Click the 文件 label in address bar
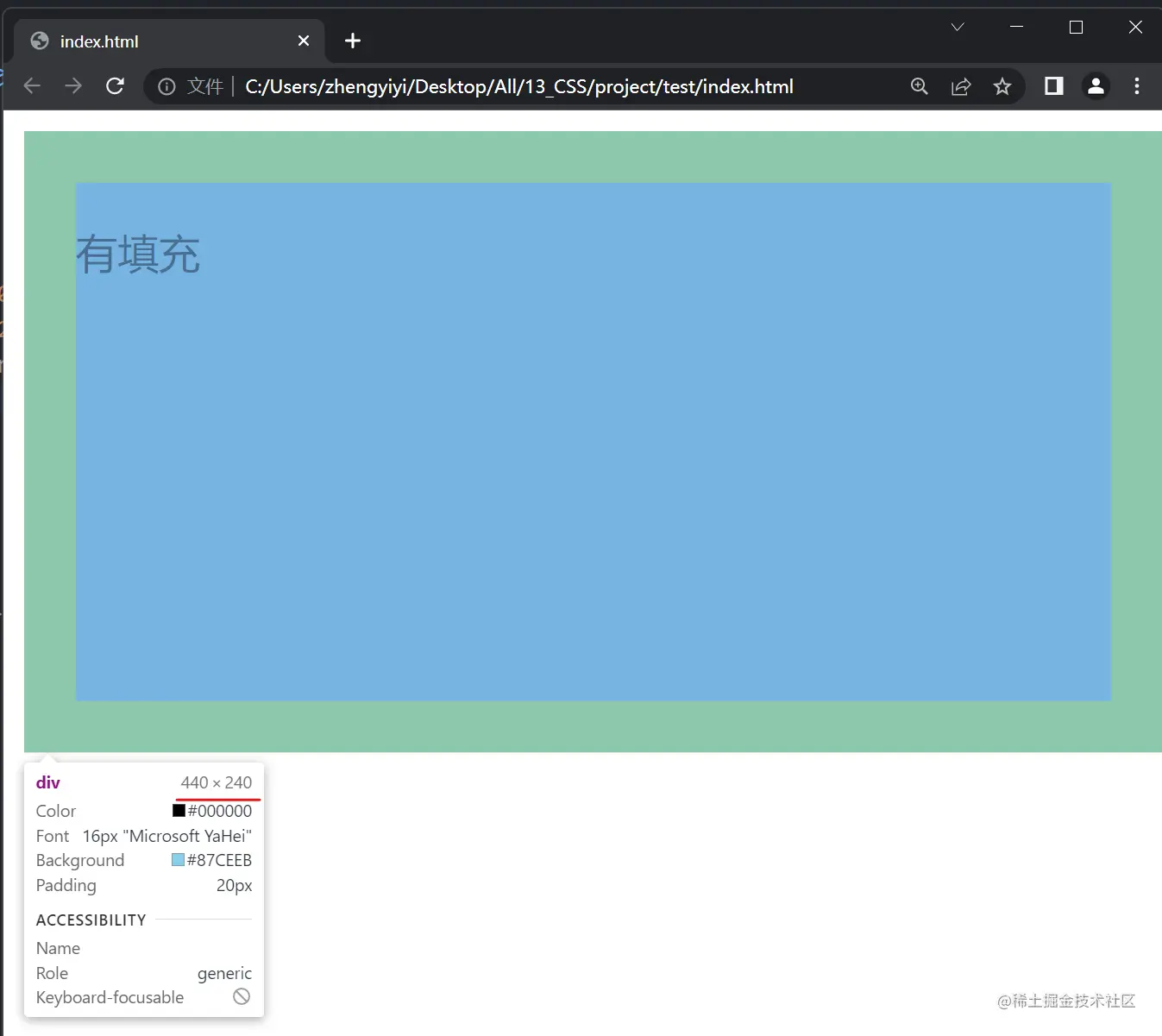1162x1036 pixels. (x=205, y=86)
